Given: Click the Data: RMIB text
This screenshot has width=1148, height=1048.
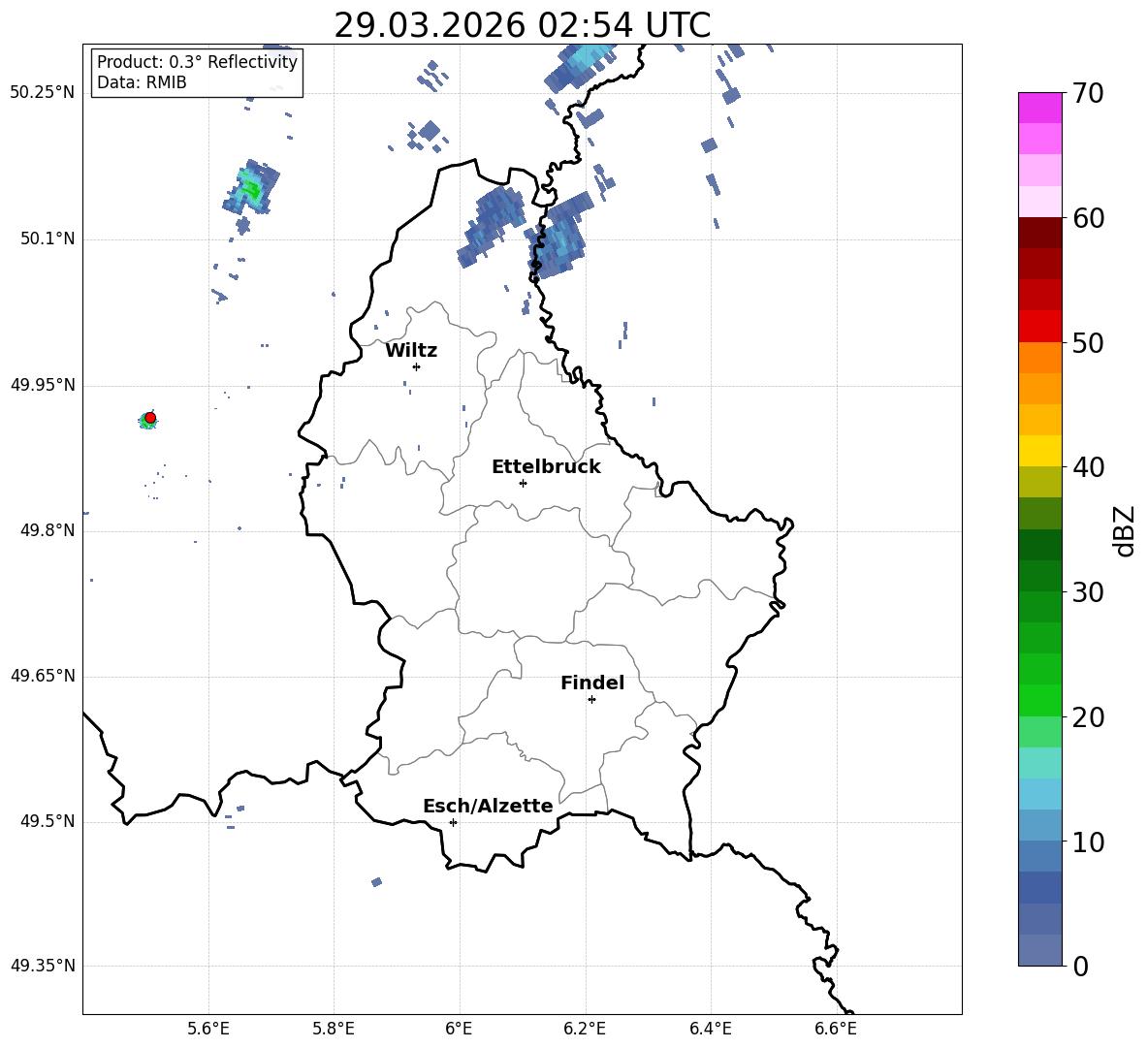Looking at the screenshot, I should click(x=142, y=82).
